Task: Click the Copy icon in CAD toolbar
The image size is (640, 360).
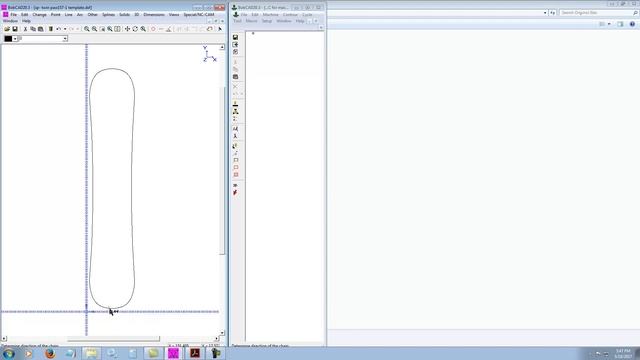Action: pos(33,29)
